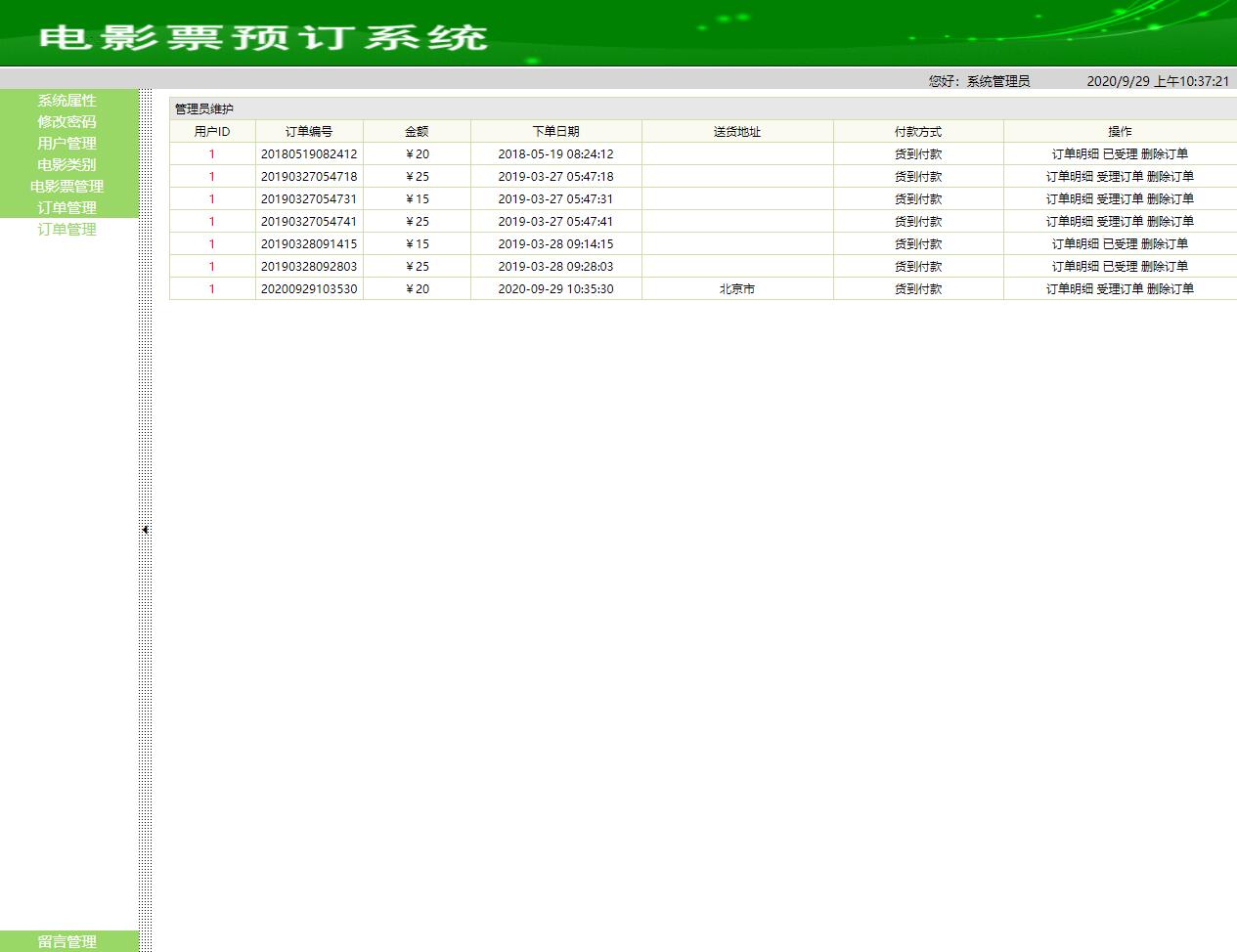The height and width of the screenshot is (952, 1237).
Task: Click the 订单编号 column header
Action: [309, 132]
